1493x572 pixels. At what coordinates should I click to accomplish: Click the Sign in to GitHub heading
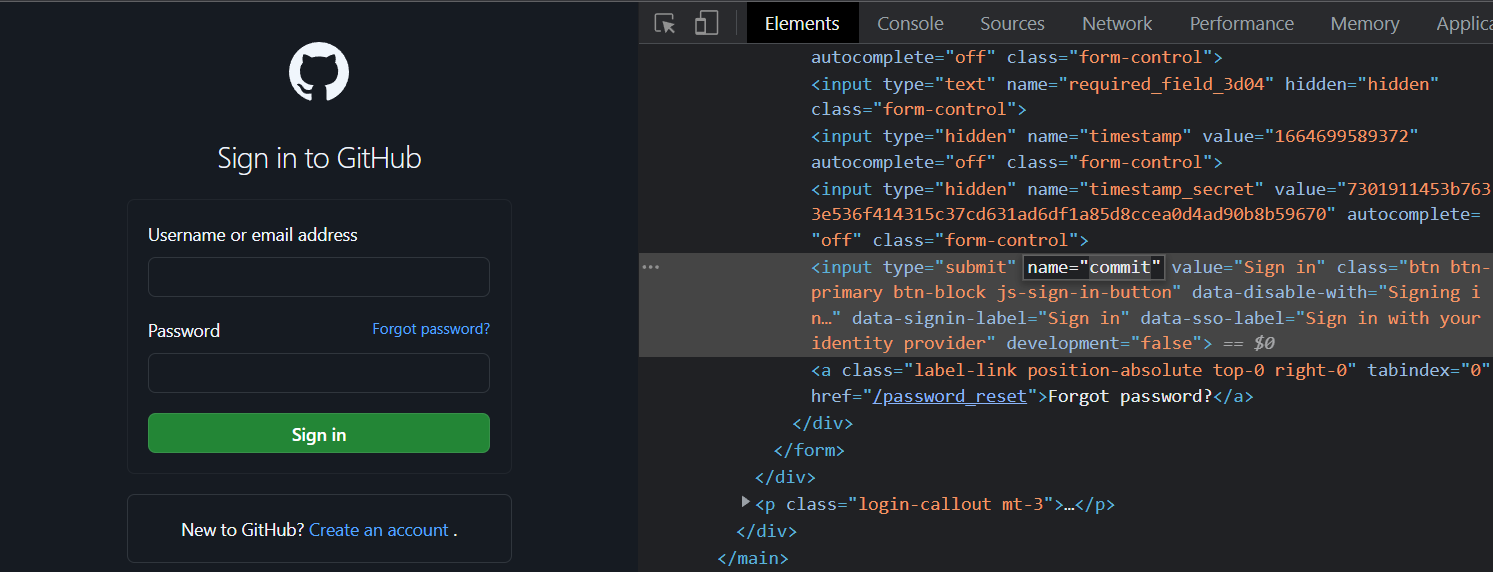319,158
